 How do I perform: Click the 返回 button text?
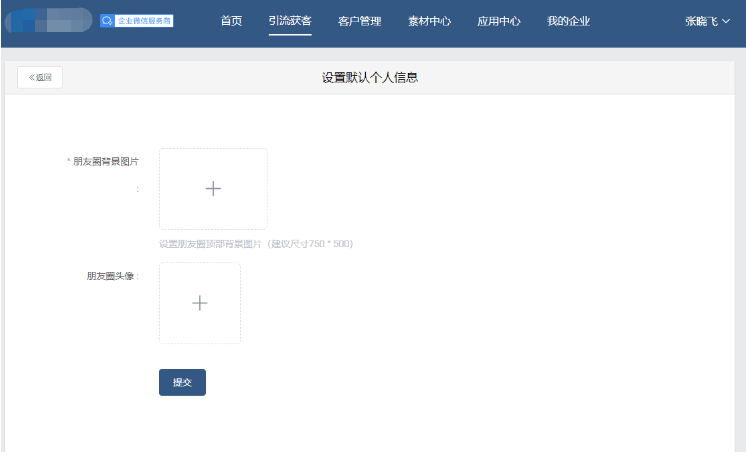point(44,77)
